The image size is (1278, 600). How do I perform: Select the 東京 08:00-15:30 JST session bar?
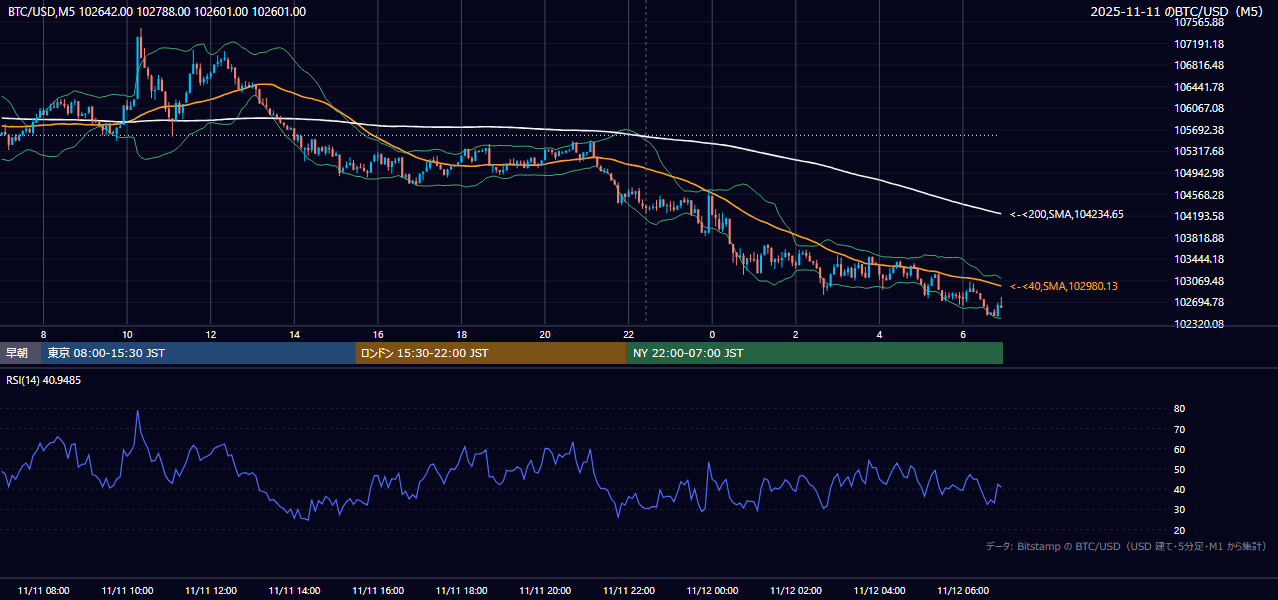pos(199,353)
